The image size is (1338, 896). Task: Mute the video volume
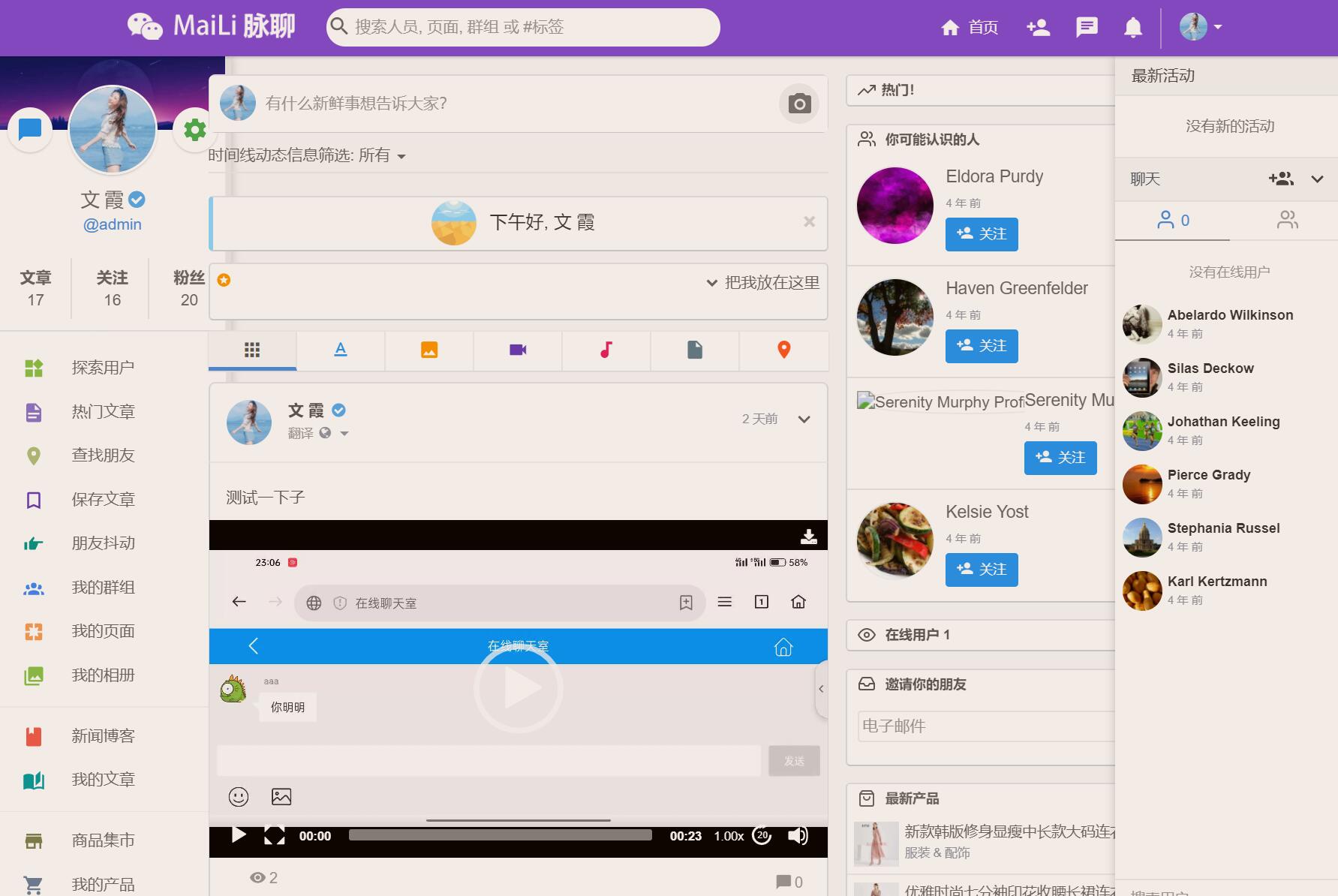pos(798,835)
